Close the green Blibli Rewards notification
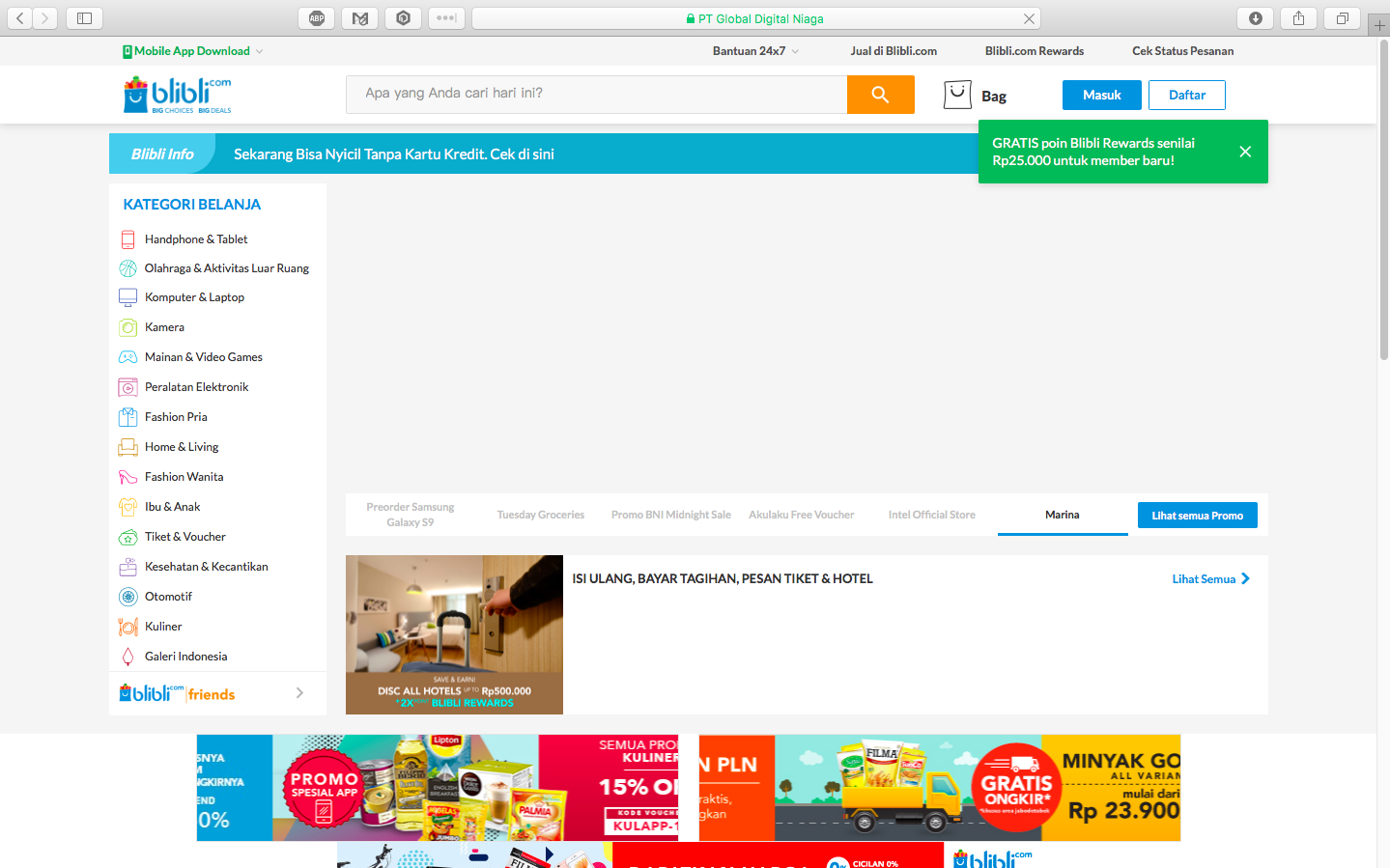Screen dimensions: 1390x868 click(1245, 152)
